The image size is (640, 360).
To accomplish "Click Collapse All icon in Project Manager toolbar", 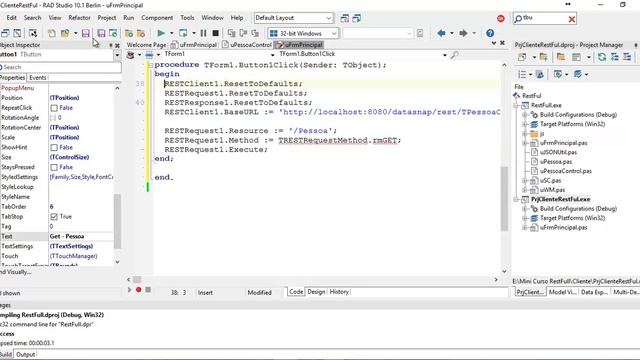I will tap(627, 57).
